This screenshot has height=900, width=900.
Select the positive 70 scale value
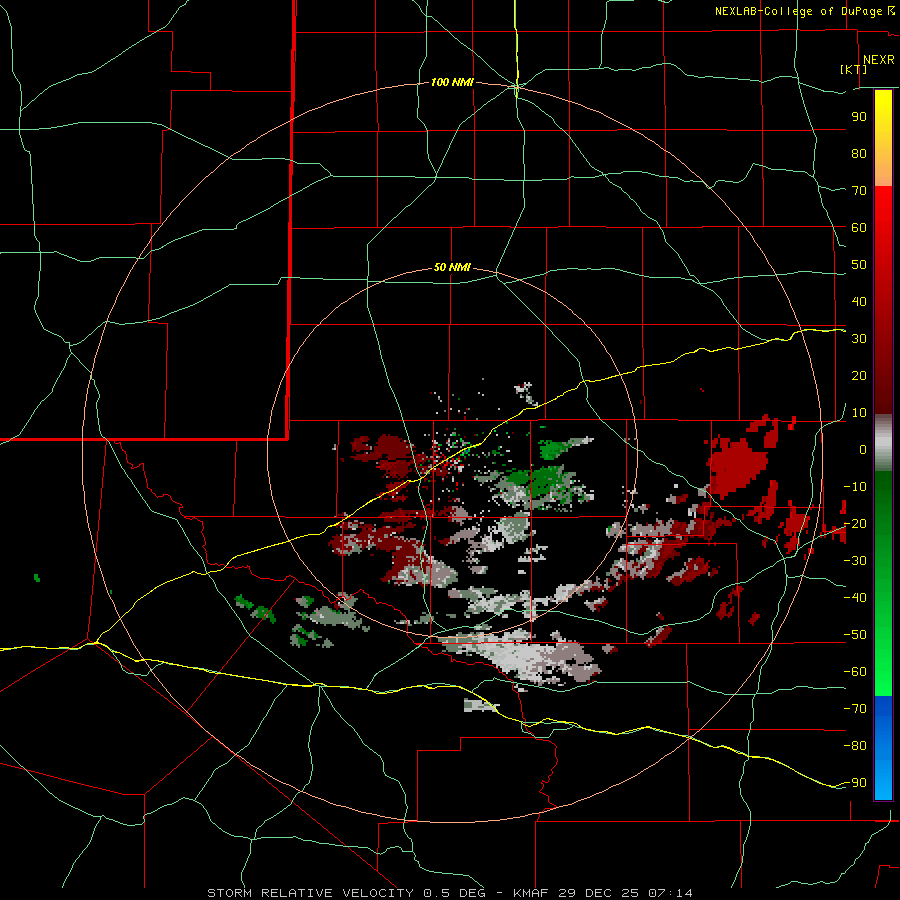(859, 191)
